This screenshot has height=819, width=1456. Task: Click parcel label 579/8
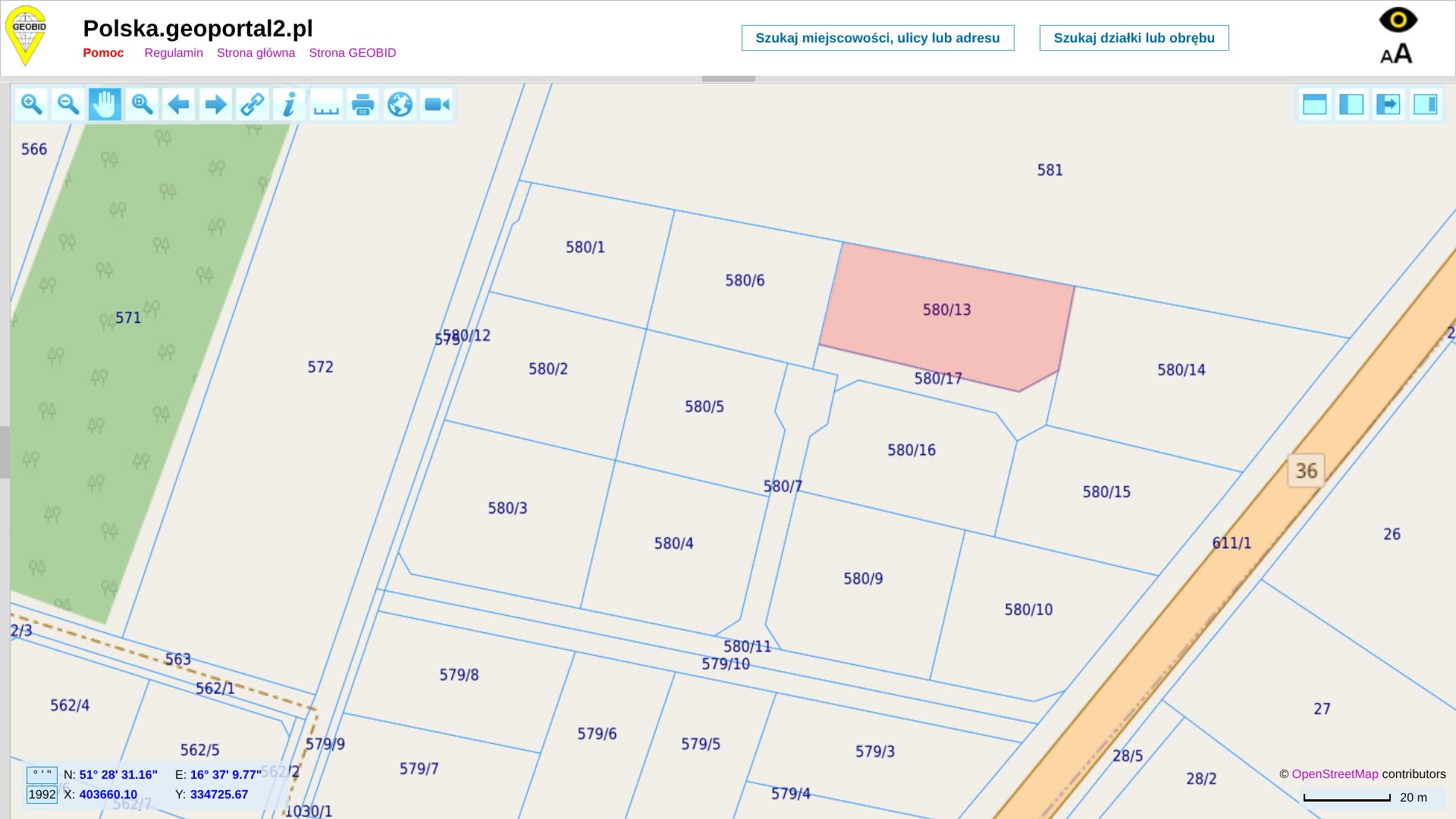[459, 675]
